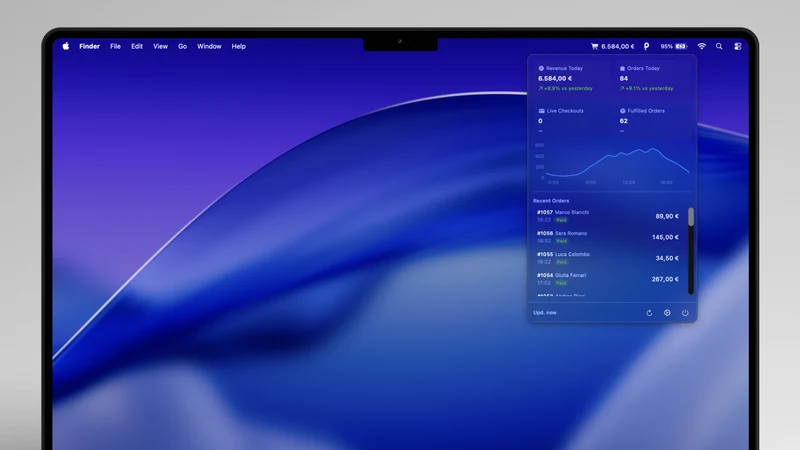Open Control Center
Image resolution: width=800 pixels, height=450 pixels.
pyautogui.click(x=738, y=46)
